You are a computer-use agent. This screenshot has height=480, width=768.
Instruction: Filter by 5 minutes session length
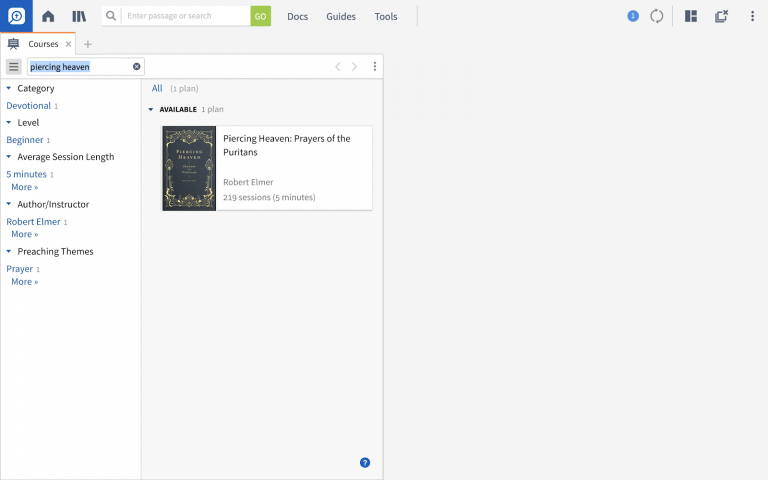pyautogui.click(x=26, y=174)
